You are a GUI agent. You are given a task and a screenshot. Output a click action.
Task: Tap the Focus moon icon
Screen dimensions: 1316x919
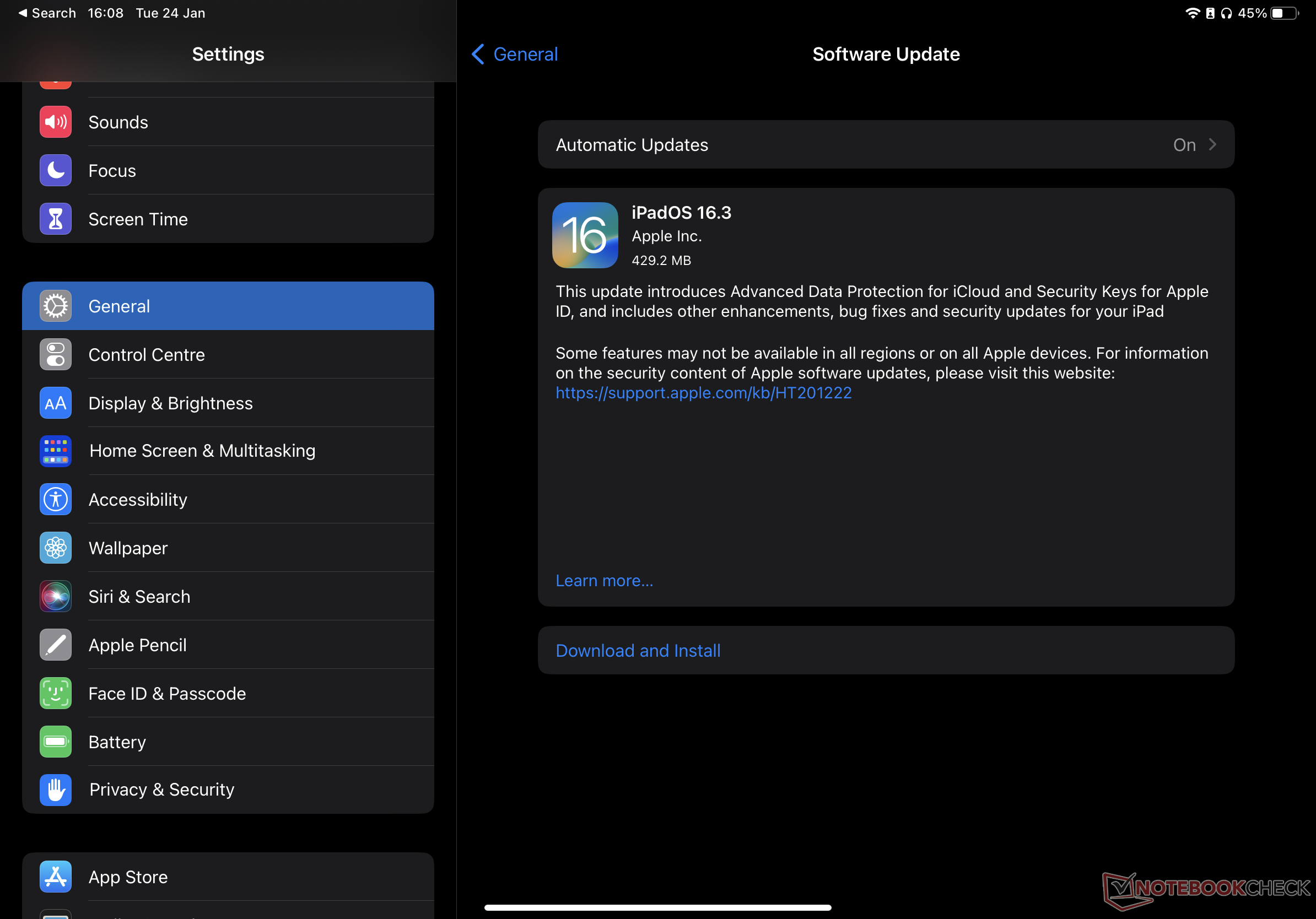(x=56, y=170)
